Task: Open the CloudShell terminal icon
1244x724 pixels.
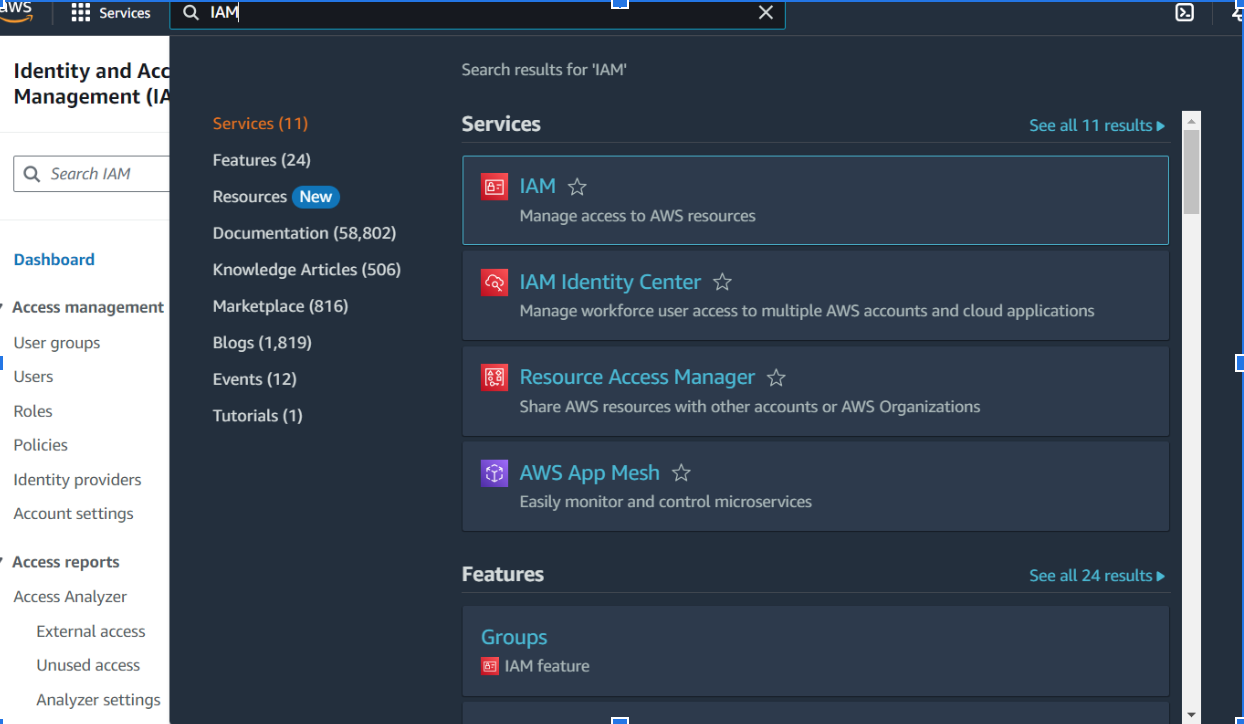Action: point(1184,13)
